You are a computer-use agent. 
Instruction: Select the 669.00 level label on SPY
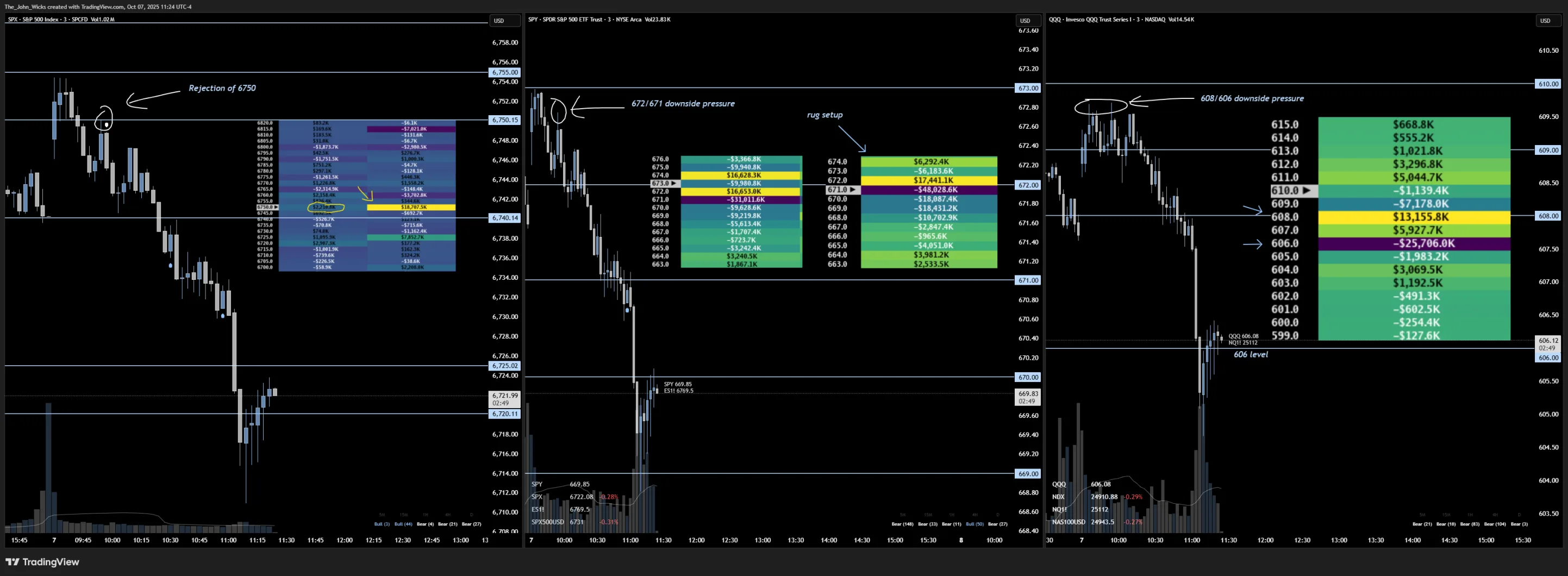[x=1028, y=474]
